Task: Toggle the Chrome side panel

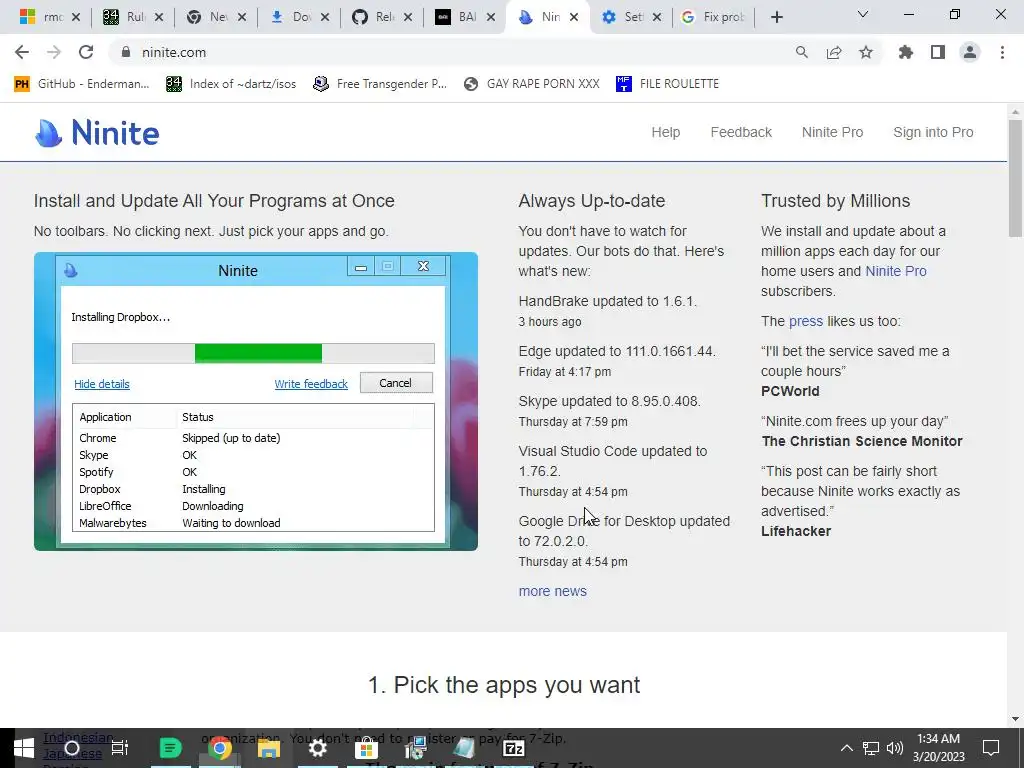Action: pos(938,52)
